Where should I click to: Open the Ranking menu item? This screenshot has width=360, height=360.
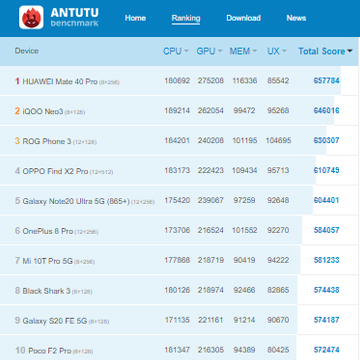(x=186, y=18)
